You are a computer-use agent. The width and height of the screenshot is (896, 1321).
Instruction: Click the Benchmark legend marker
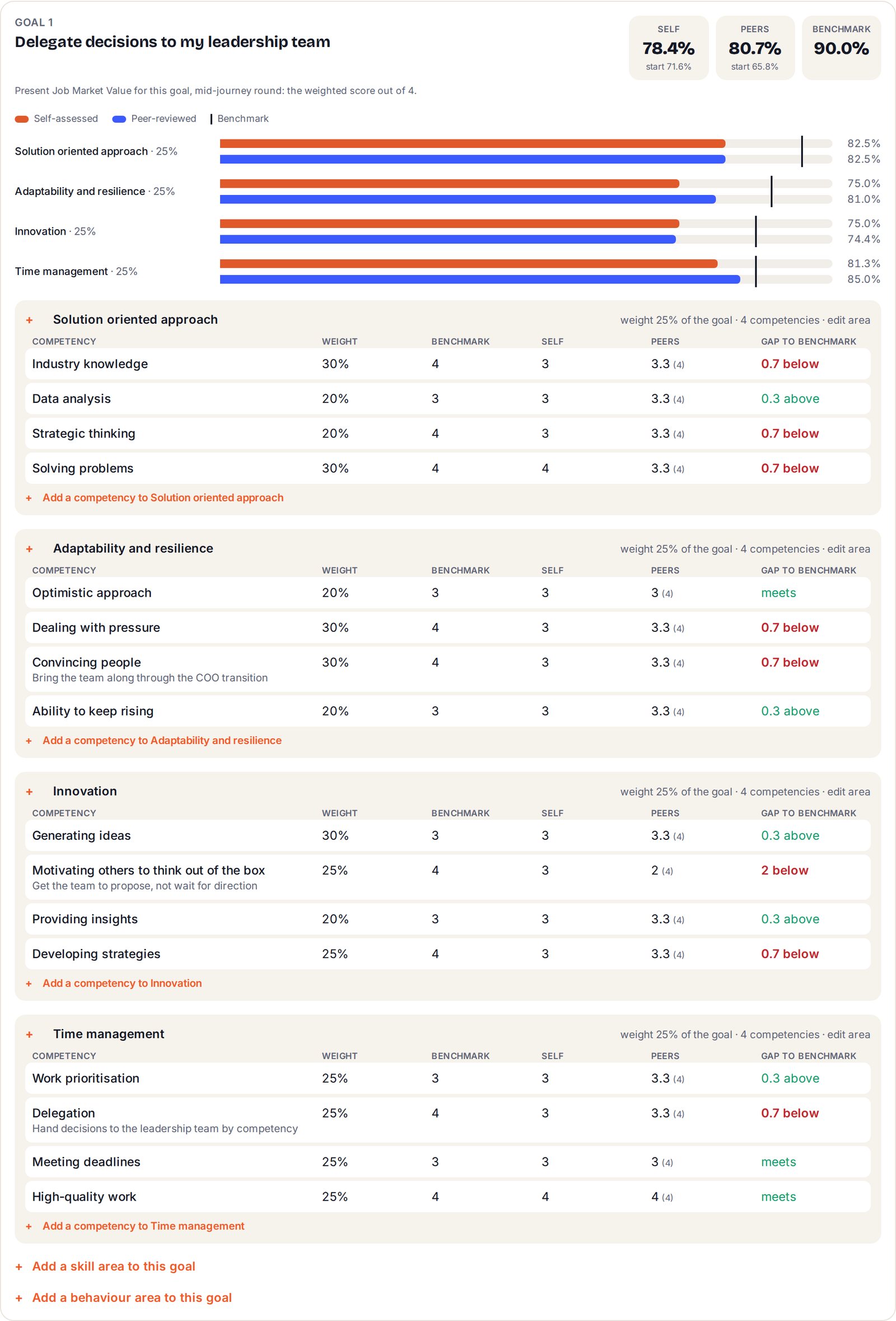coord(211,119)
